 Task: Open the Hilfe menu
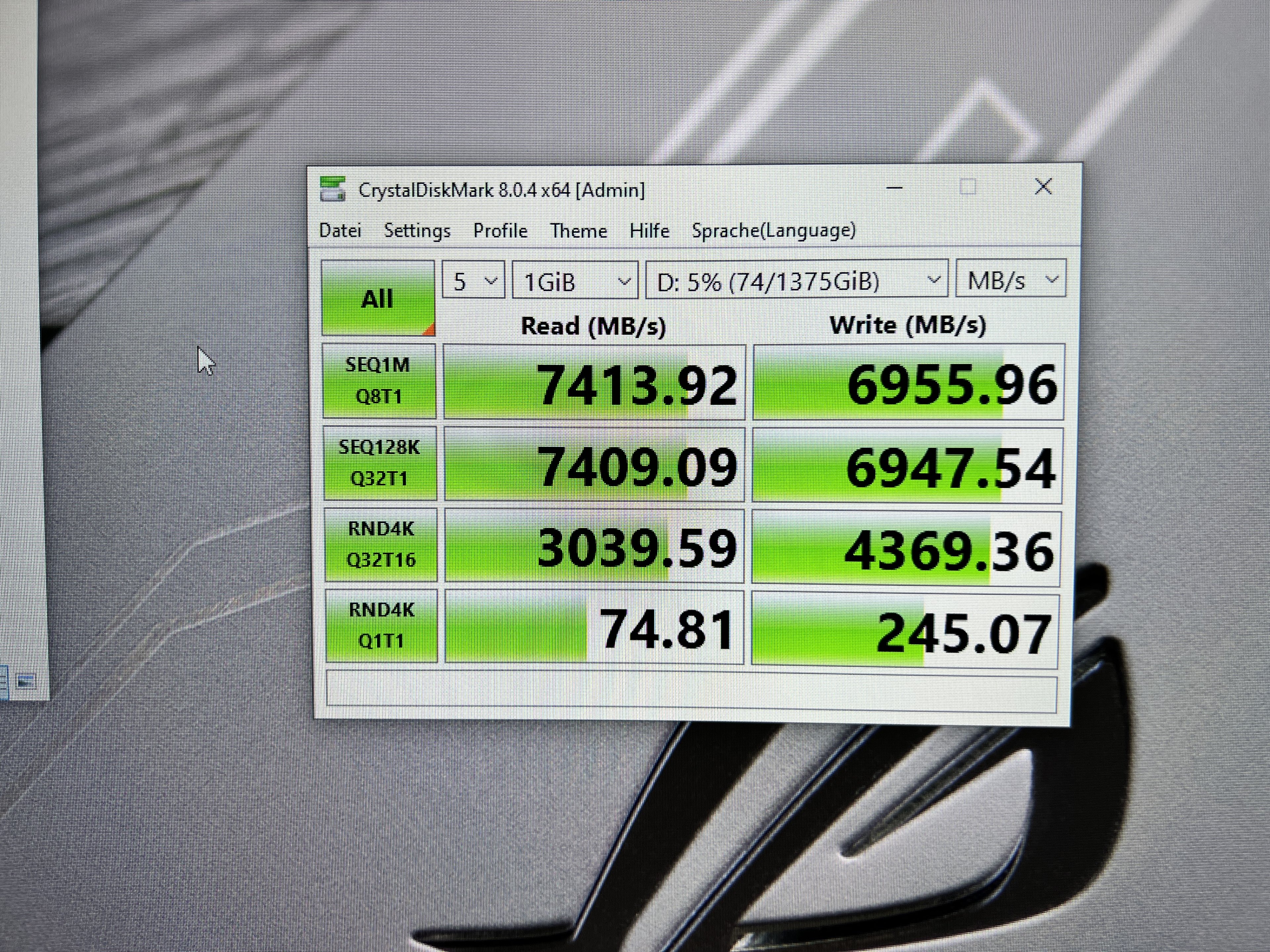click(649, 231)
